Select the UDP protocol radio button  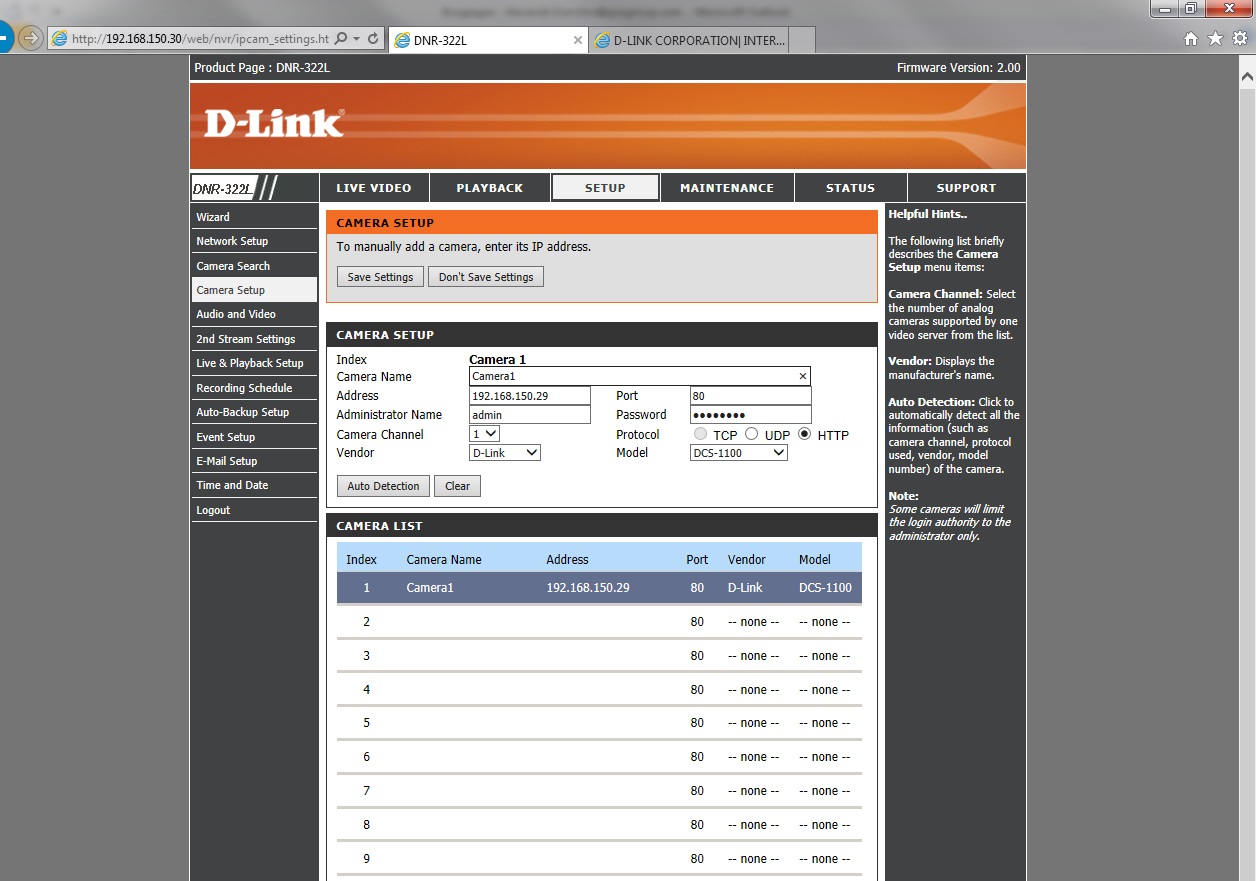pos(751,435)
